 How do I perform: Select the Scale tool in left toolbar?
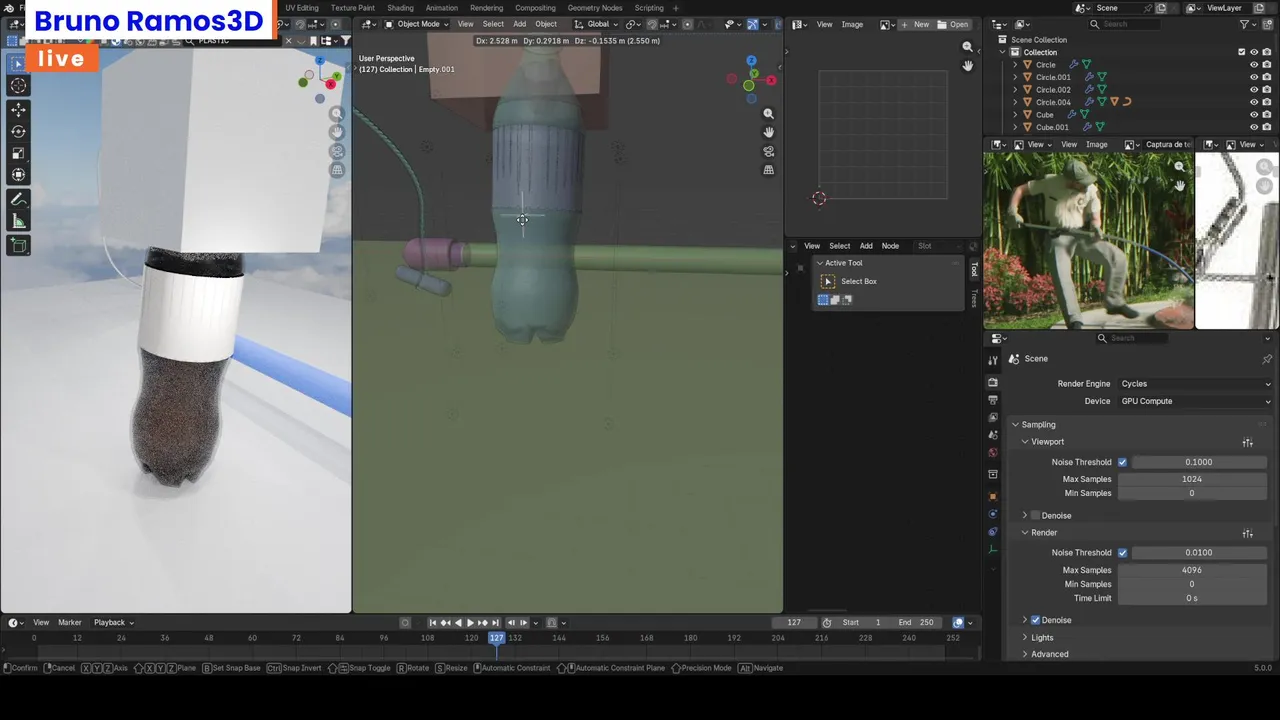click(x=18, y=154)
